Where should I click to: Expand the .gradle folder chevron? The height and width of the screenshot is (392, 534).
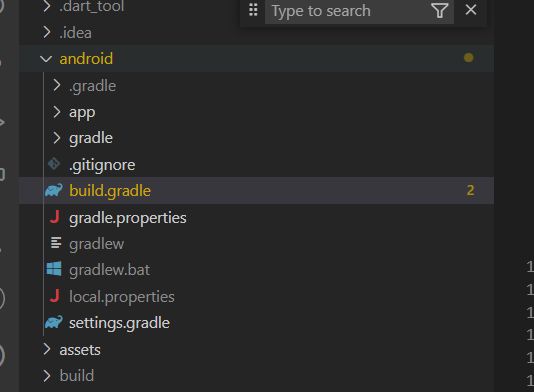click(x=56, y=85)
